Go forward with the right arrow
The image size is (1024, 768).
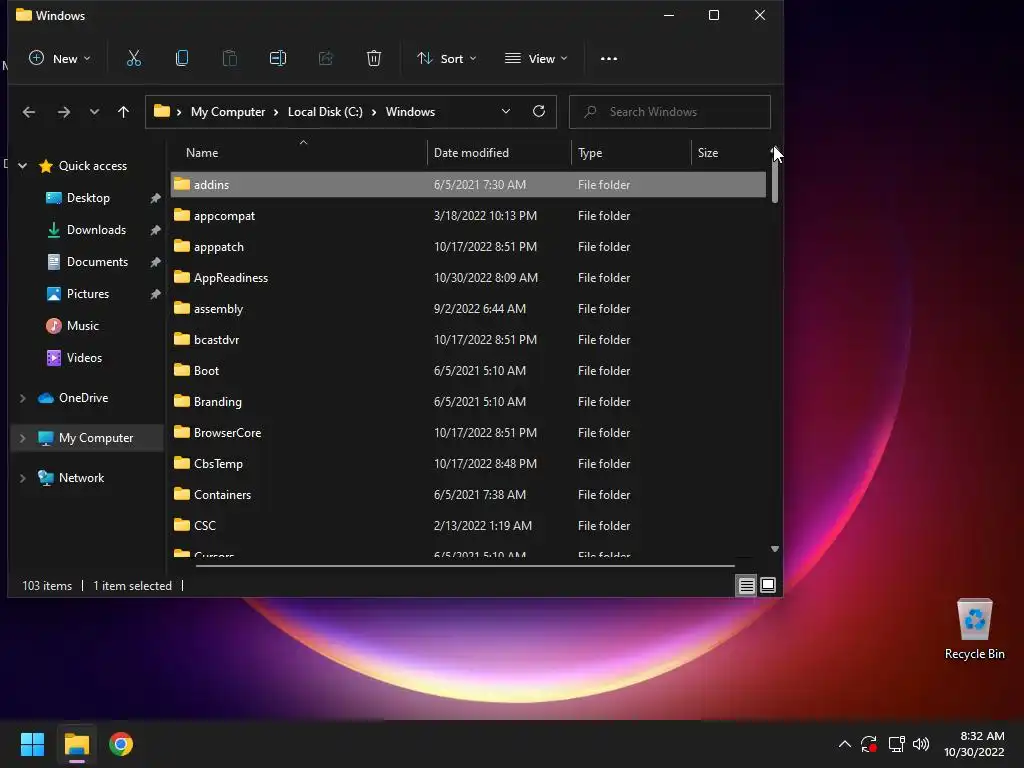(63, 112)
